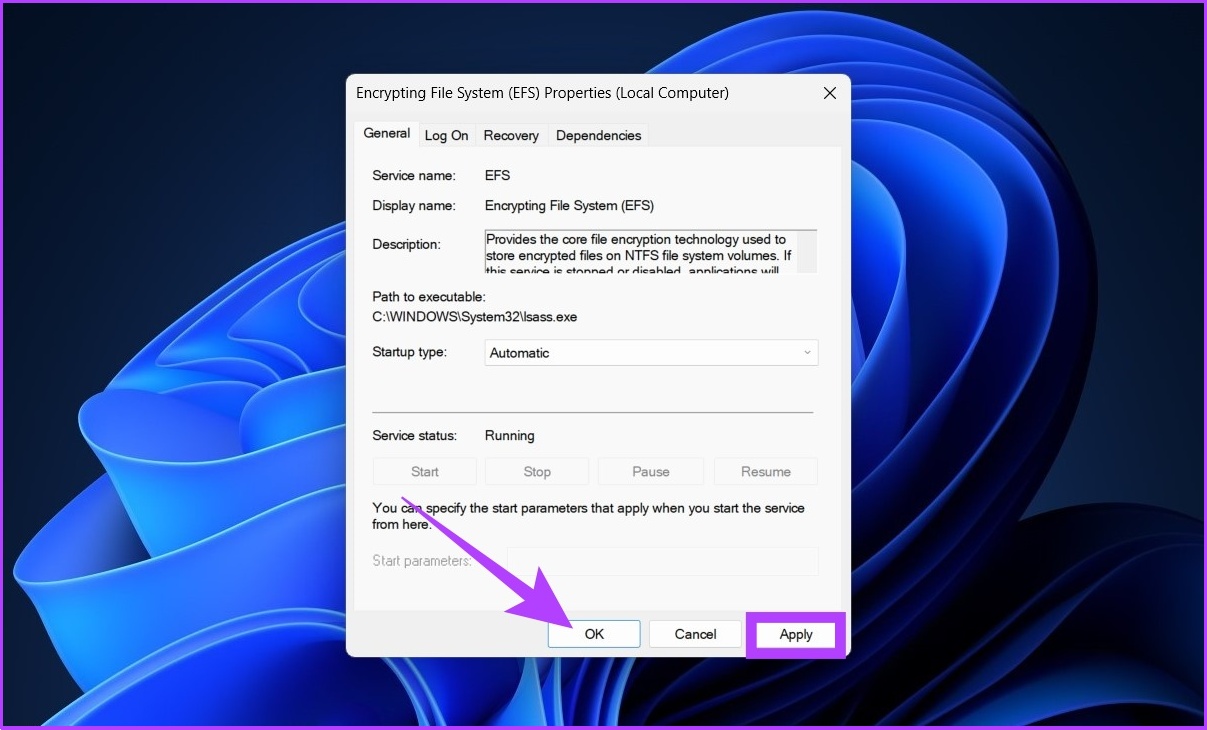Dismiss the dialog using Cancel
1207x730 pixels.
pos(695,634)
